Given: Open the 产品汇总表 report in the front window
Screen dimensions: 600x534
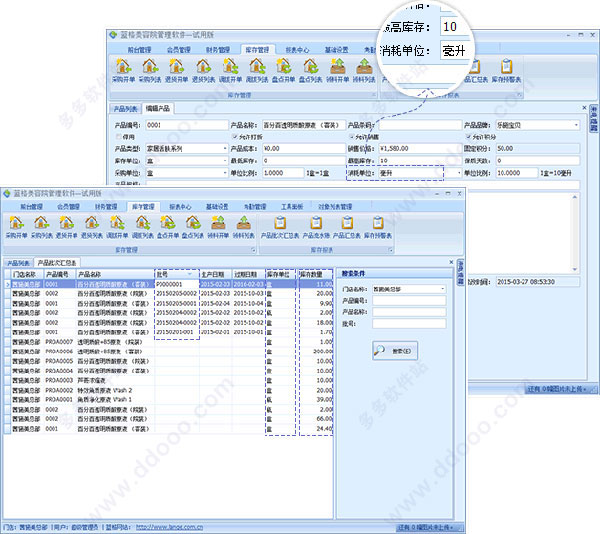Looking at the screenshot, I should coord(347,227).
